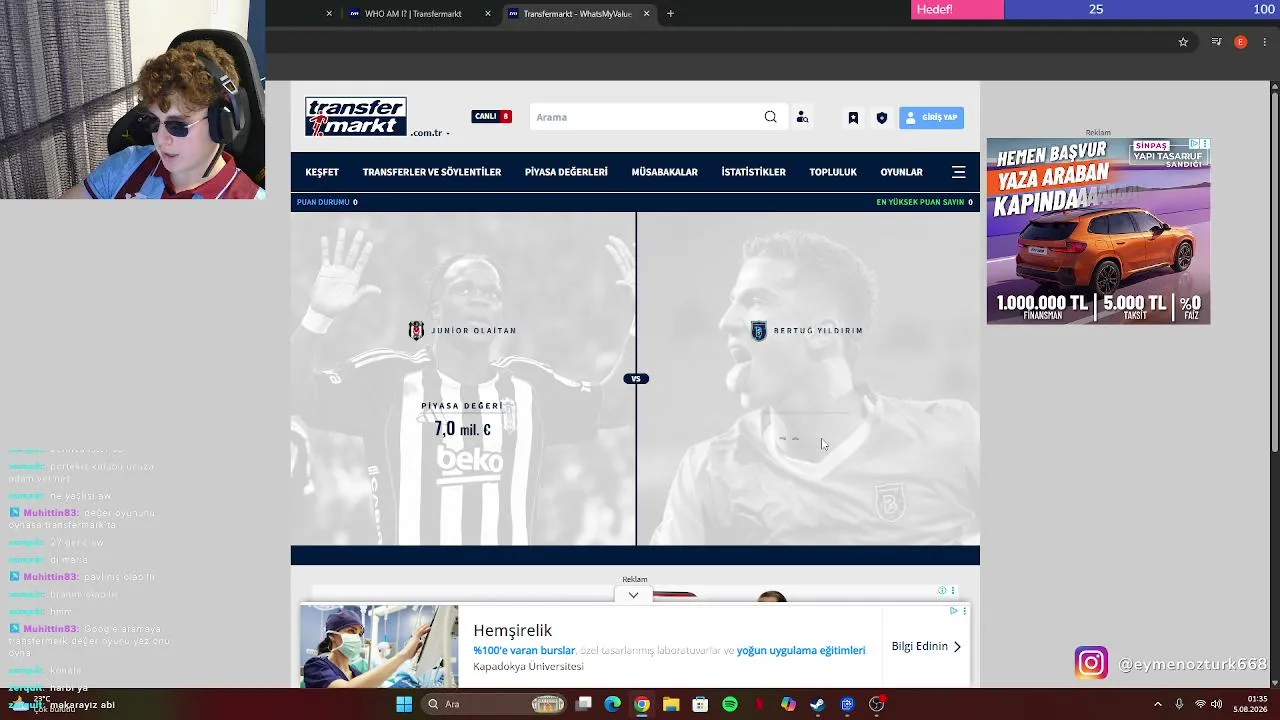Image resolution: width=1280 pixels, height=720 pixels.
Task: Collapse the bottom ad with chevron
Action: coord(633,595)
